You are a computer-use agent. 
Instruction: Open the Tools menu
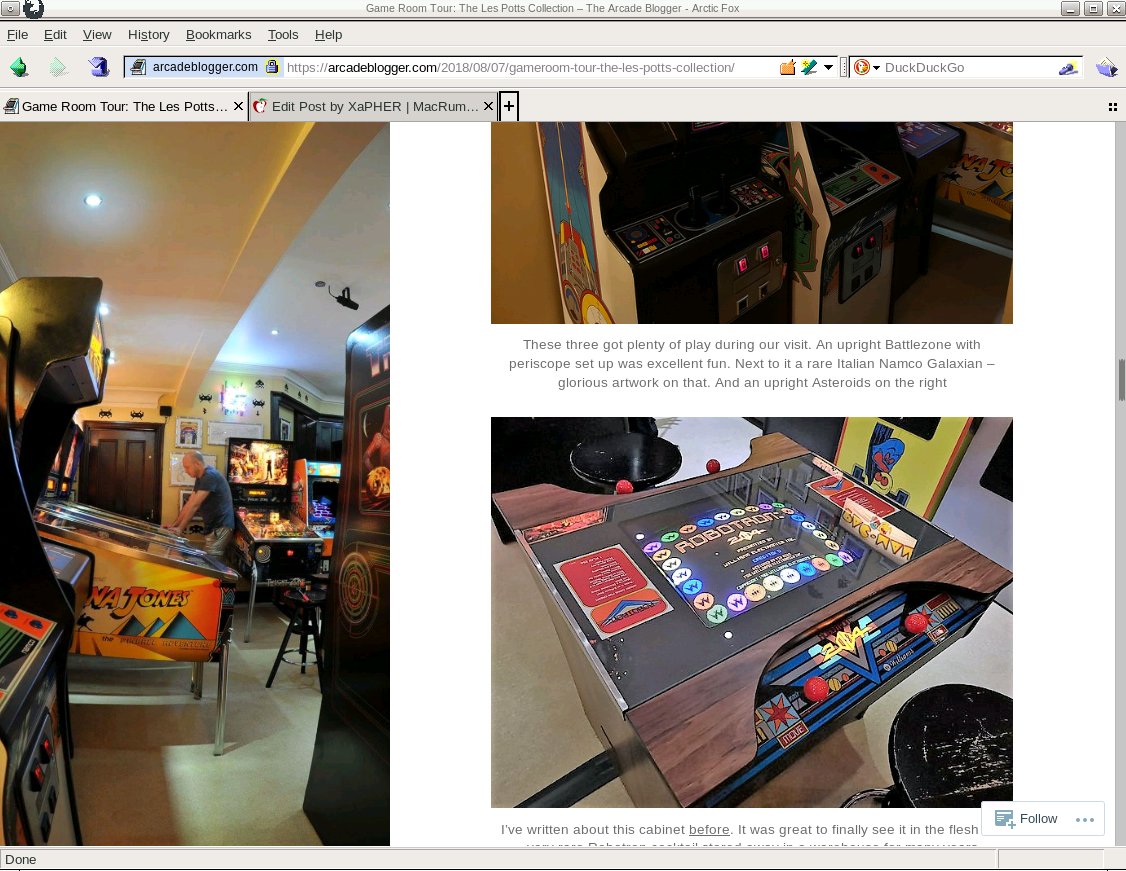point(282,34)
